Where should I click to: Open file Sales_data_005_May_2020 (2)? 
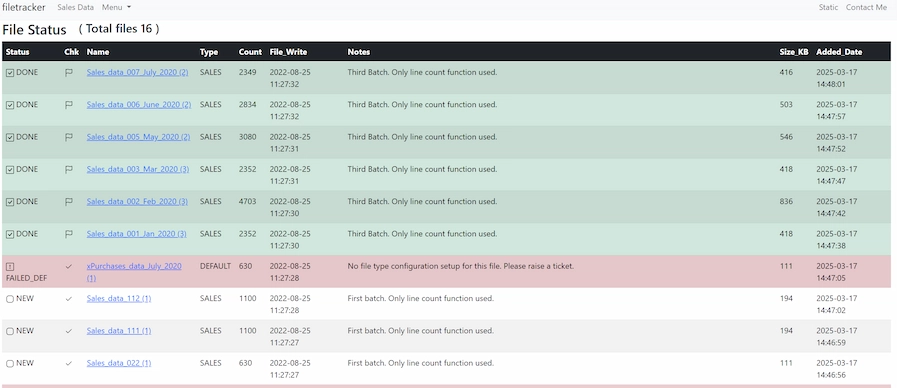point(138,137)
